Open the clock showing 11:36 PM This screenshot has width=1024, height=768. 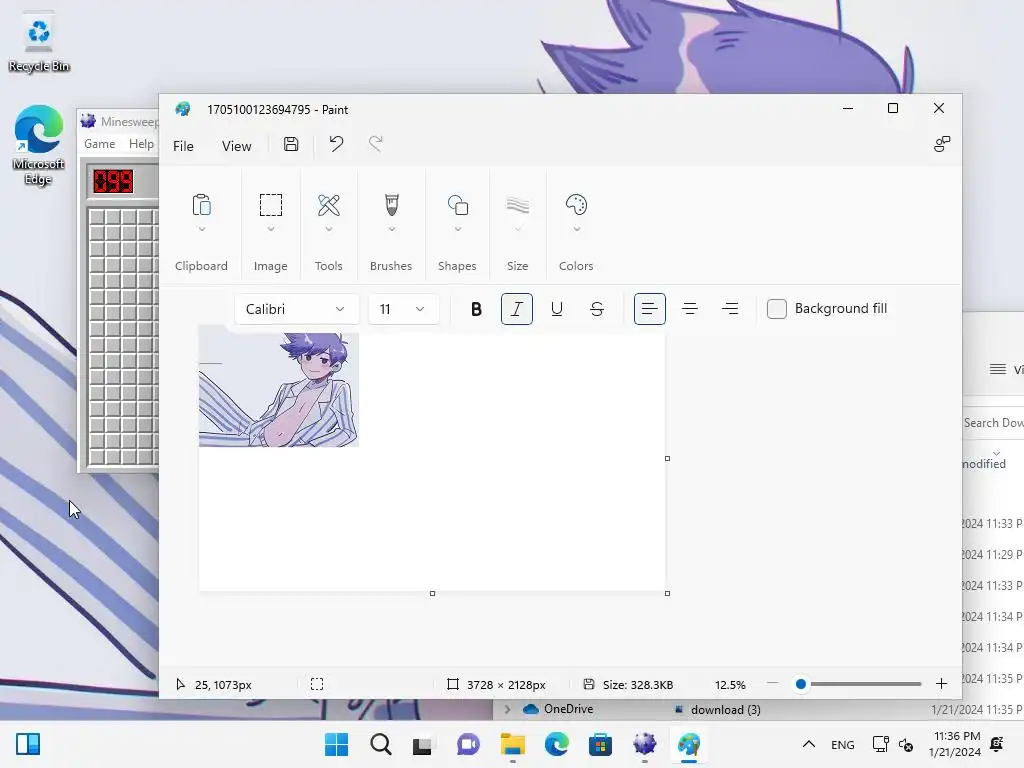[x=955, y=744]
